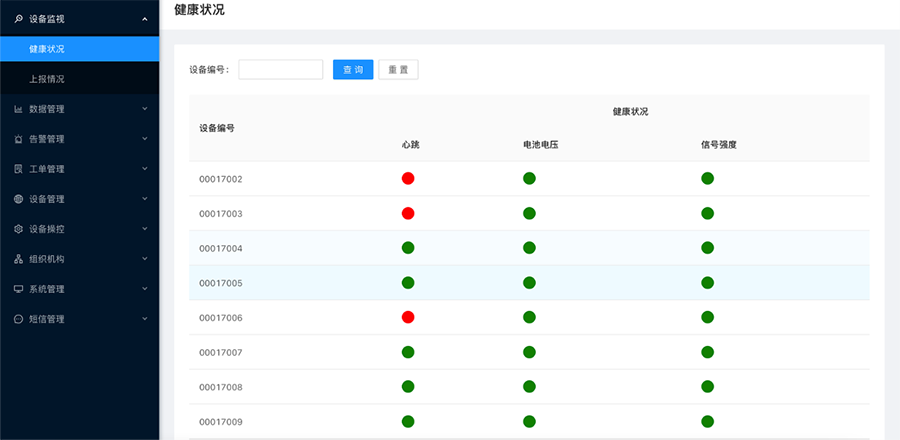Click green 信号强度 indicator for device 00017009

tap(708, 422)
